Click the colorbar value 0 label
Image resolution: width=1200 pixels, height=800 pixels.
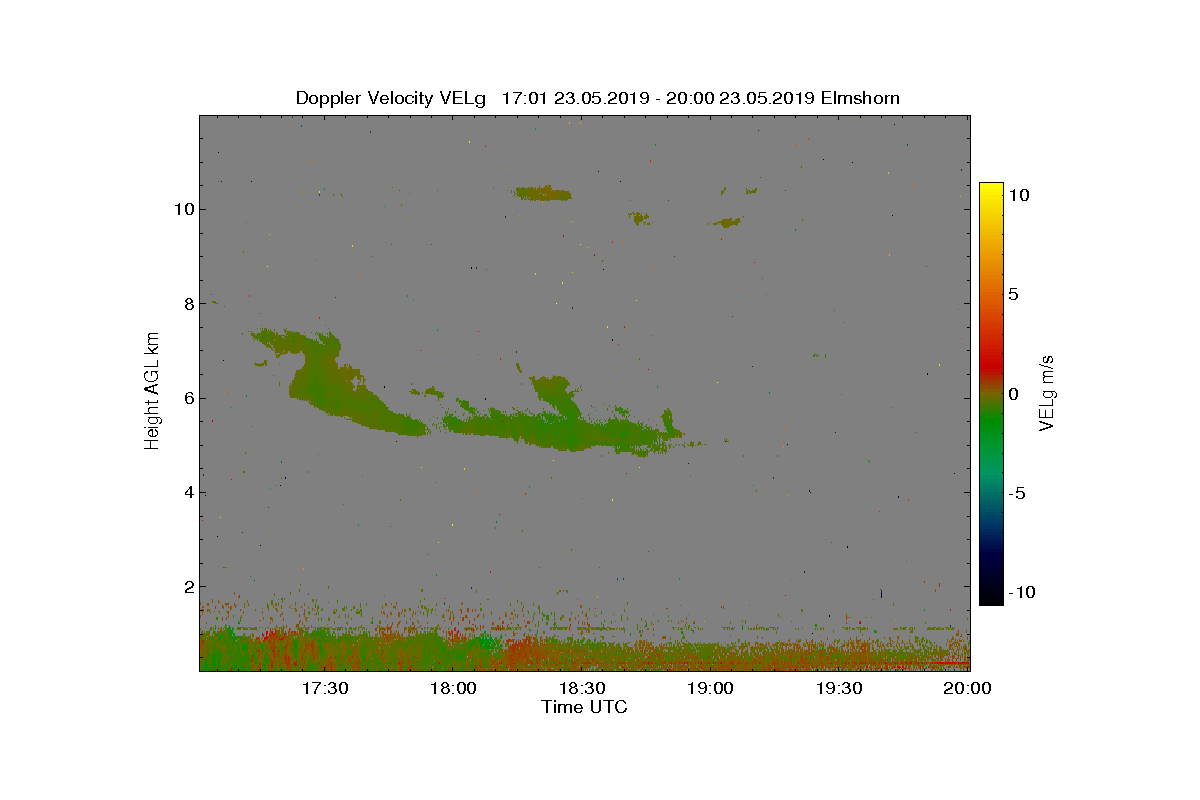[1013, 394]
